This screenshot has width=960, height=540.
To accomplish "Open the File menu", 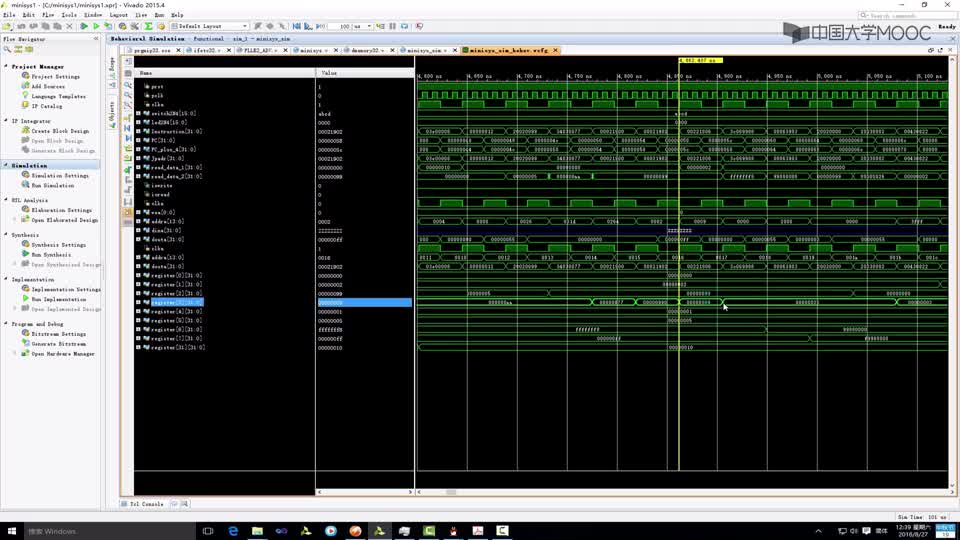I will pos(9,15).
